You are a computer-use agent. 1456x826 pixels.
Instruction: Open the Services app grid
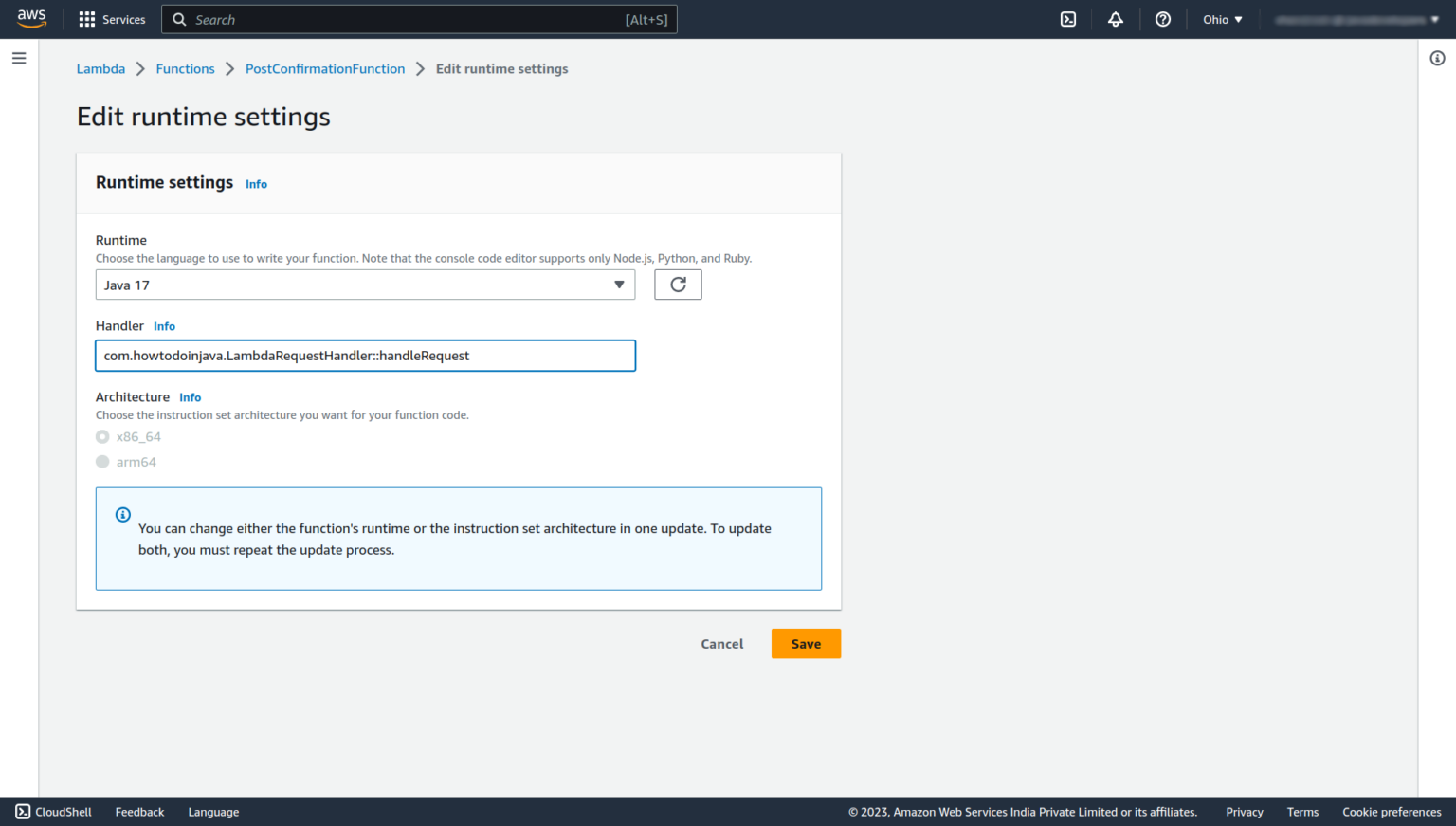coord(112,19)
